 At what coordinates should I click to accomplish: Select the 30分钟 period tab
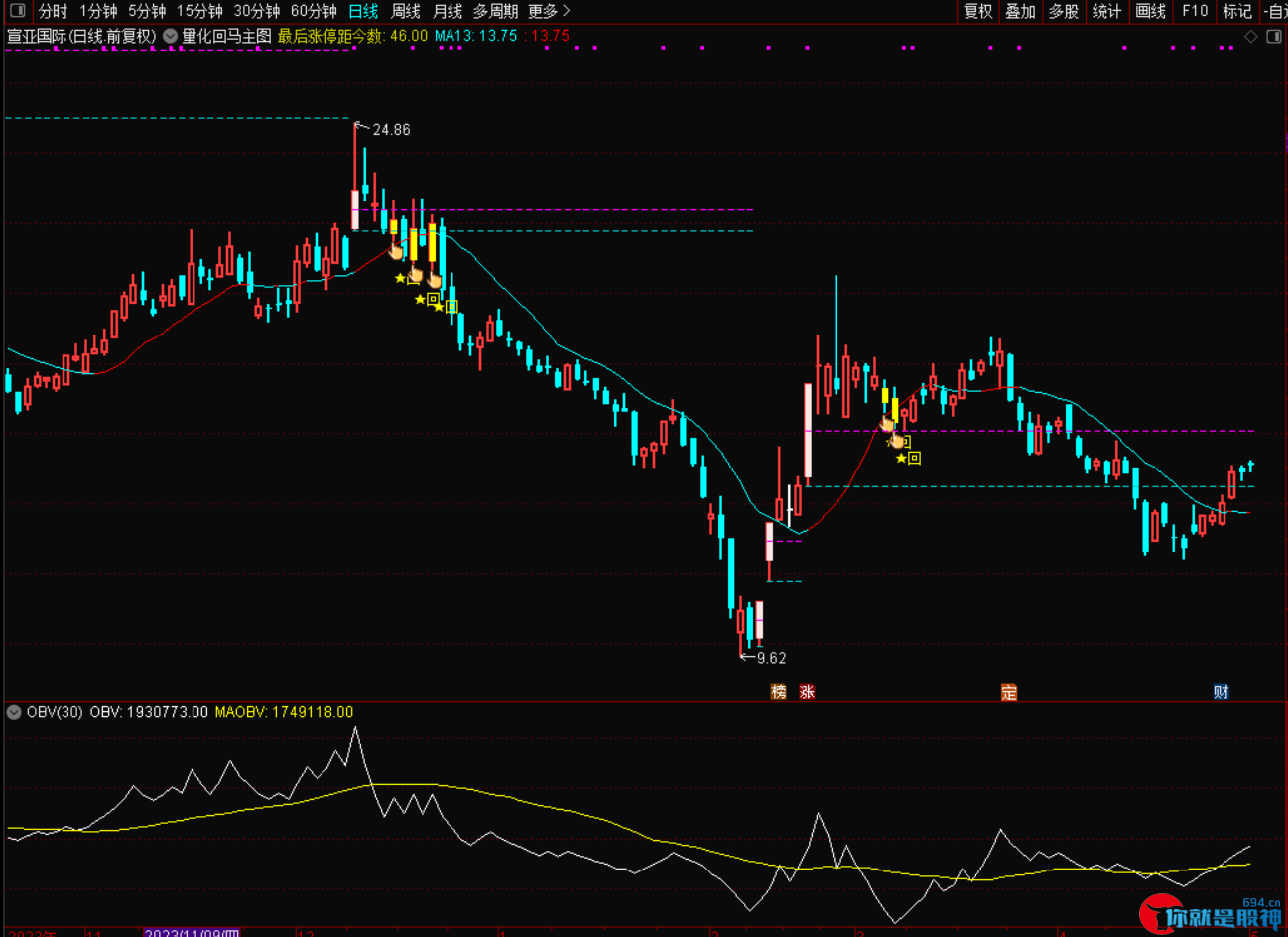coord(257,11)
